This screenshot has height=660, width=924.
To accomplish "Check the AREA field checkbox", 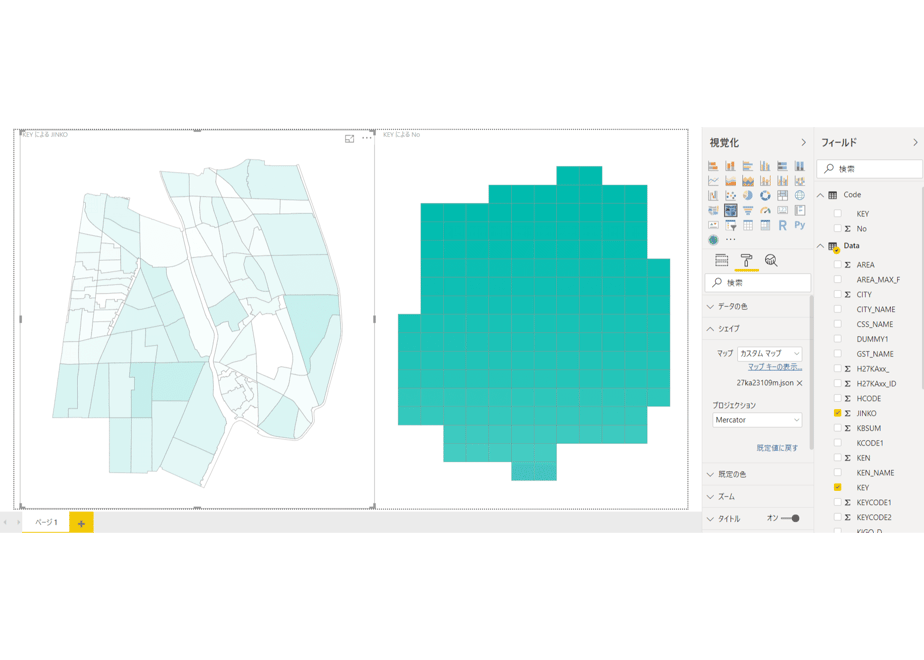I will pos(837,265).
